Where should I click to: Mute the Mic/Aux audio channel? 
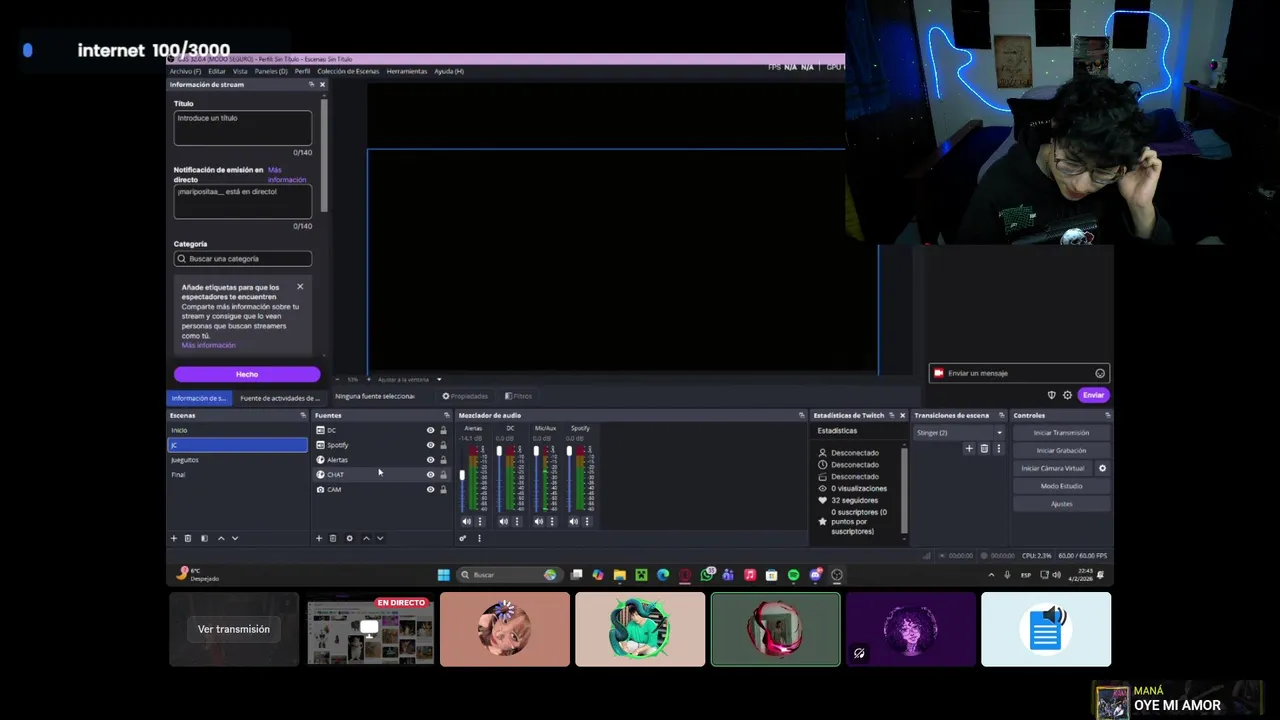point(539,521)
